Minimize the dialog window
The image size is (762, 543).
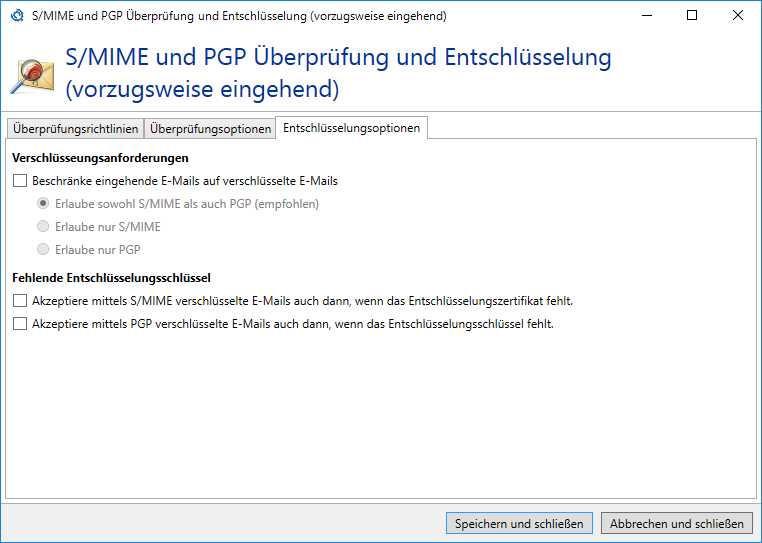(647, 16)
